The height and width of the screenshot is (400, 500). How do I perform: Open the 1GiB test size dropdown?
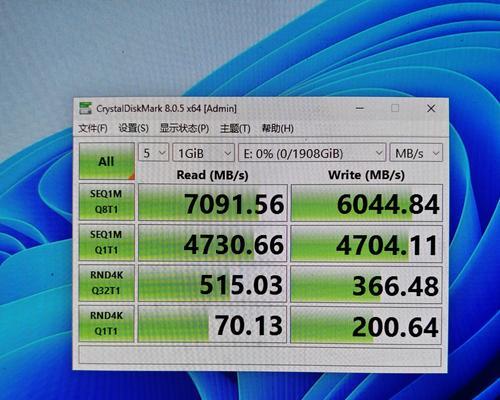pyautogui.click(x=204, y=153)
